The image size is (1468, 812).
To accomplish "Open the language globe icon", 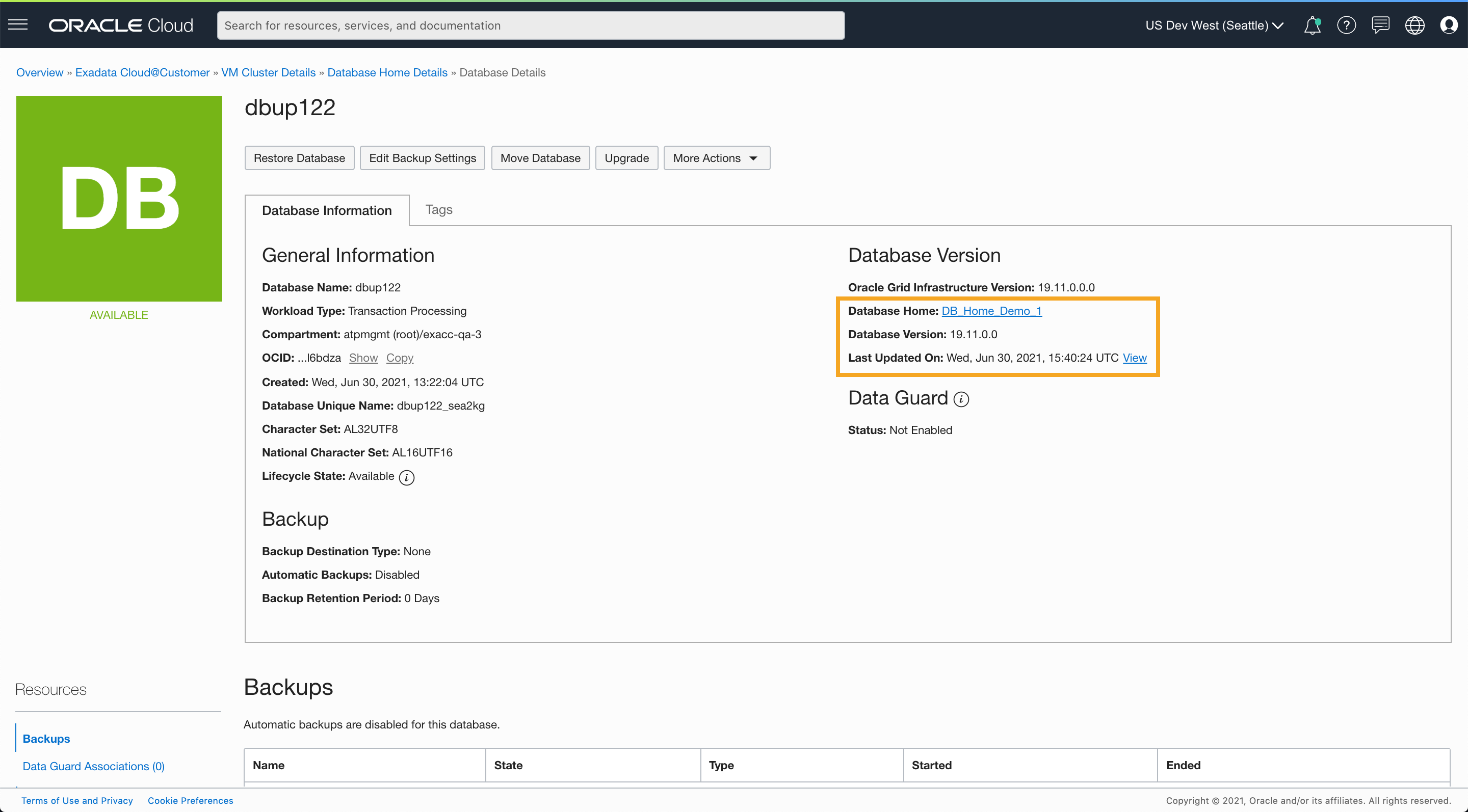I will pyautogui.click(x=1414, y=25).
